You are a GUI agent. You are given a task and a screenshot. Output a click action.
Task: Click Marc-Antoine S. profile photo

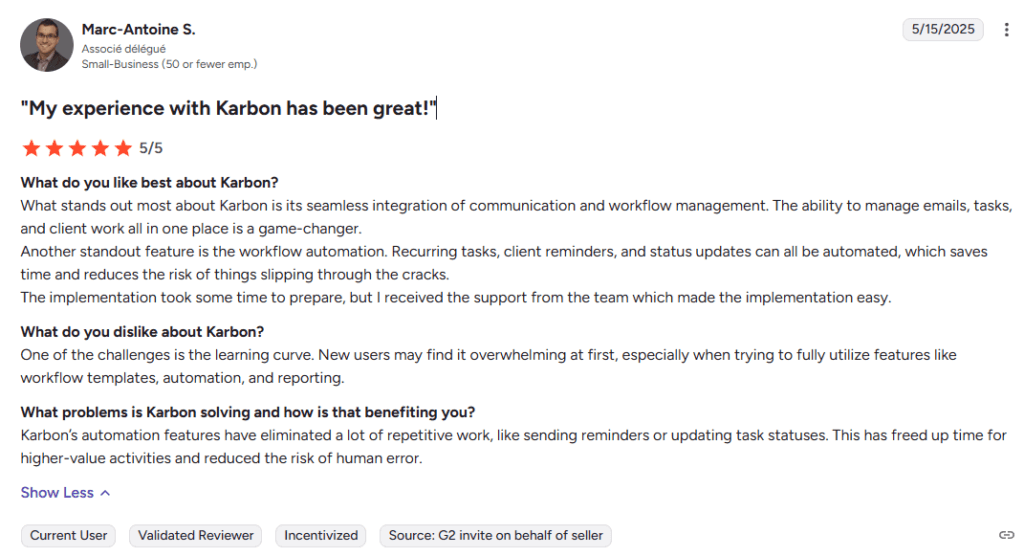pyautogui.click(x=46, y=45)
